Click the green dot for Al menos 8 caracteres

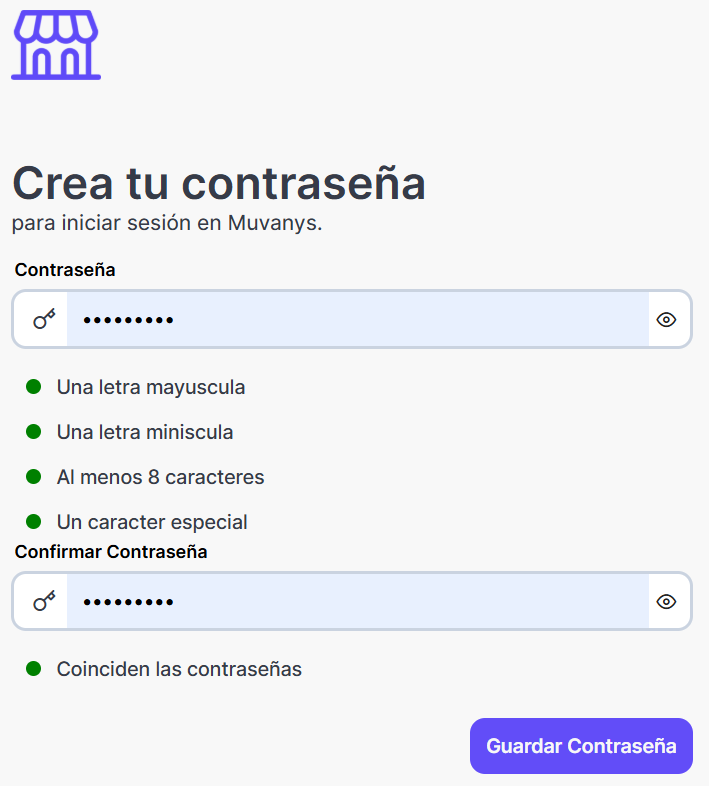click(33, 477)
